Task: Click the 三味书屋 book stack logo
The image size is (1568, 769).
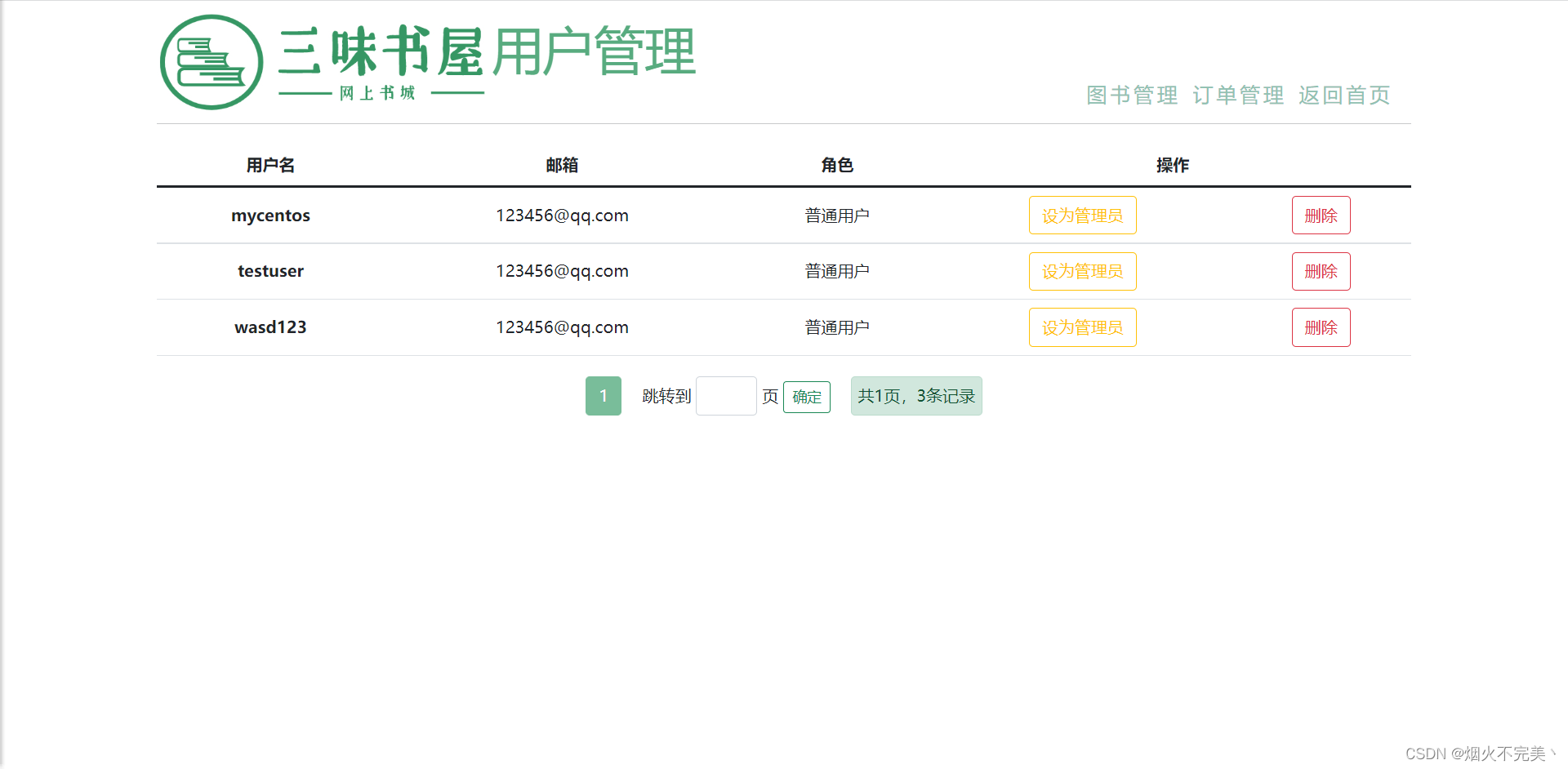Action: click(x=212, y=62)
